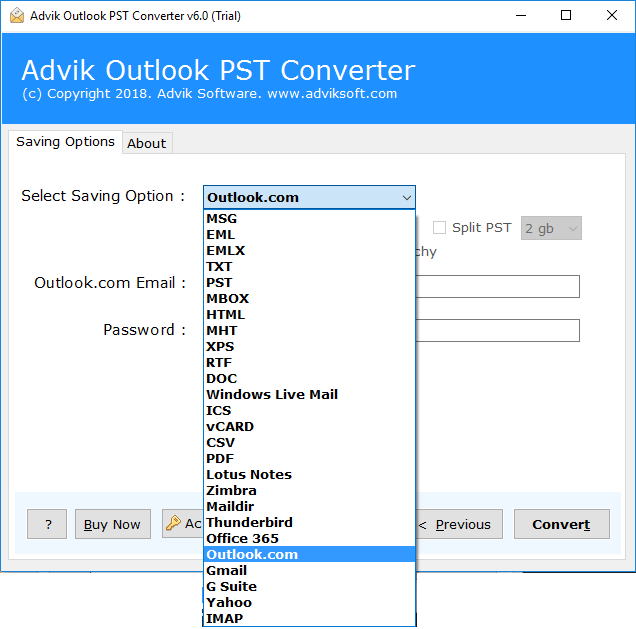Click into the Password field
Image resolution: width=636 pixels, height=629 pixels.
tap(498, 331)
